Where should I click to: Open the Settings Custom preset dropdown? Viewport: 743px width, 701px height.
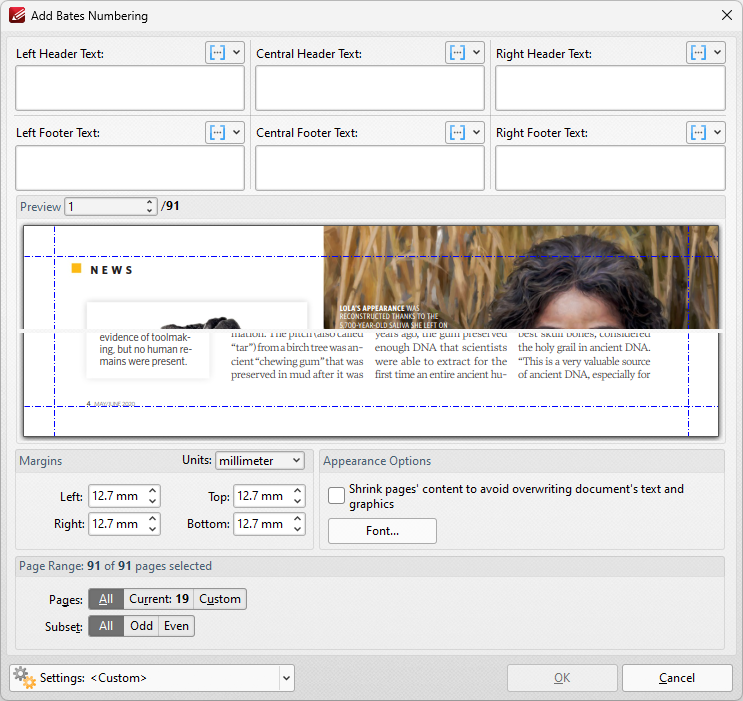tap(286, 678)
